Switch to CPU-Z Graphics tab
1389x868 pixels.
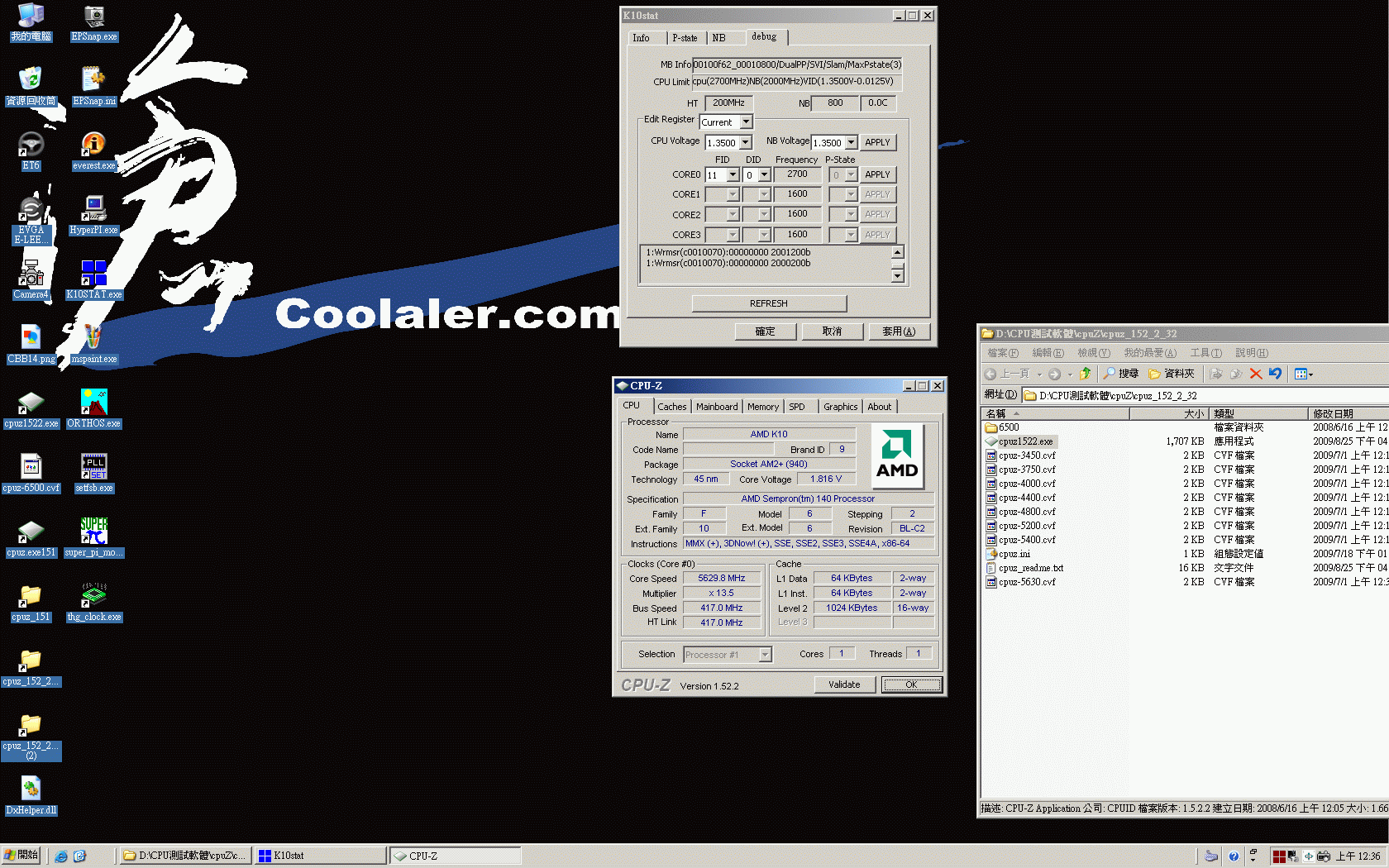tap(840, 407)
